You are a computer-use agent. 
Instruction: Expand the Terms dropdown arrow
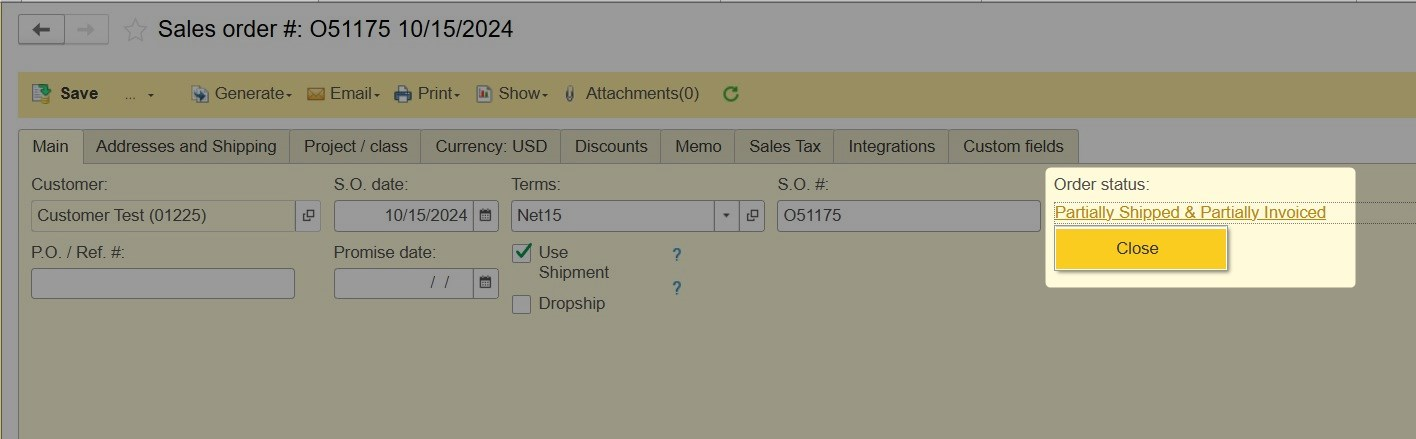pyautogui.click(x=727, y=216)
